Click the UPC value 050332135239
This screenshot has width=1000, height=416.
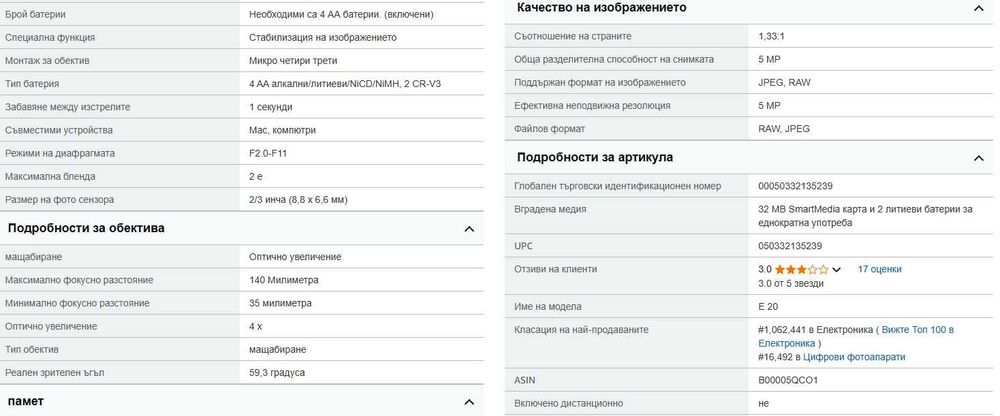pos(790,246)
